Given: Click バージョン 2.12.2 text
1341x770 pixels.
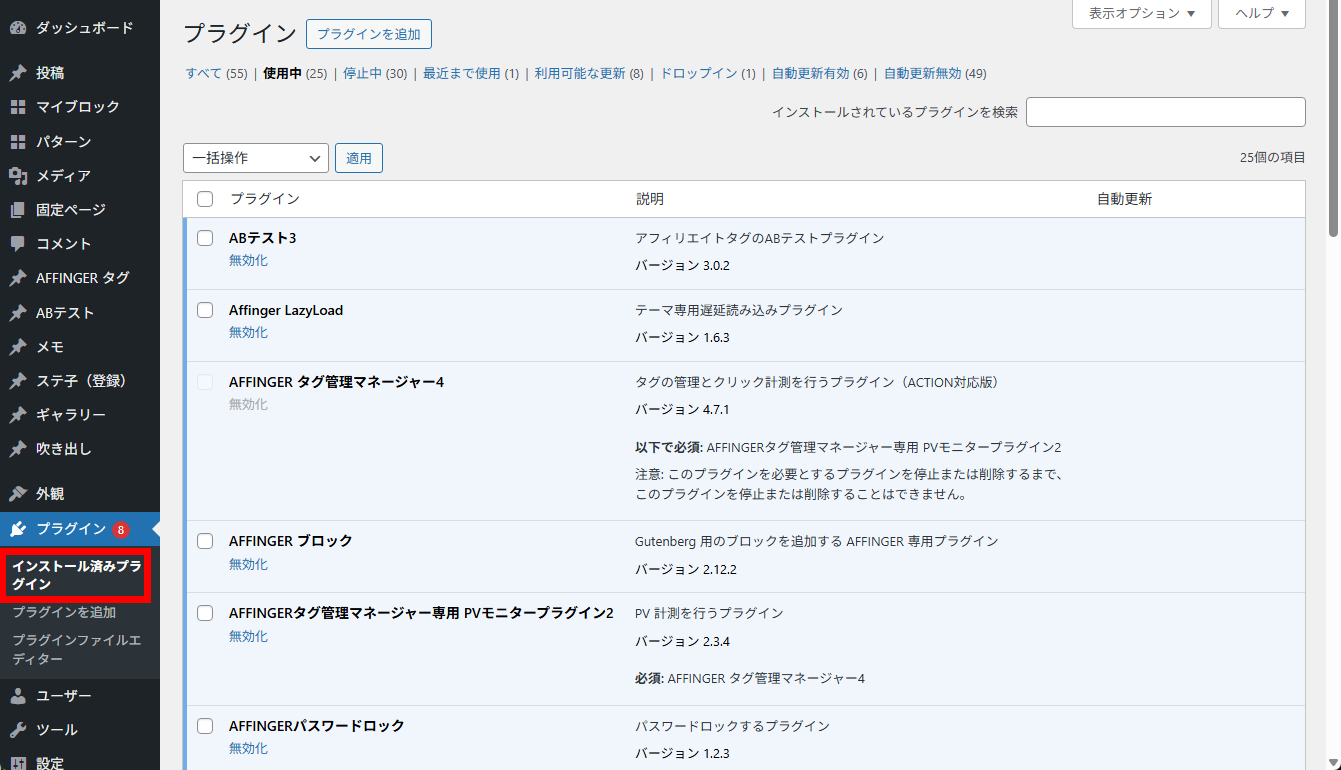Looking at the screenshot, I should 686,569.
